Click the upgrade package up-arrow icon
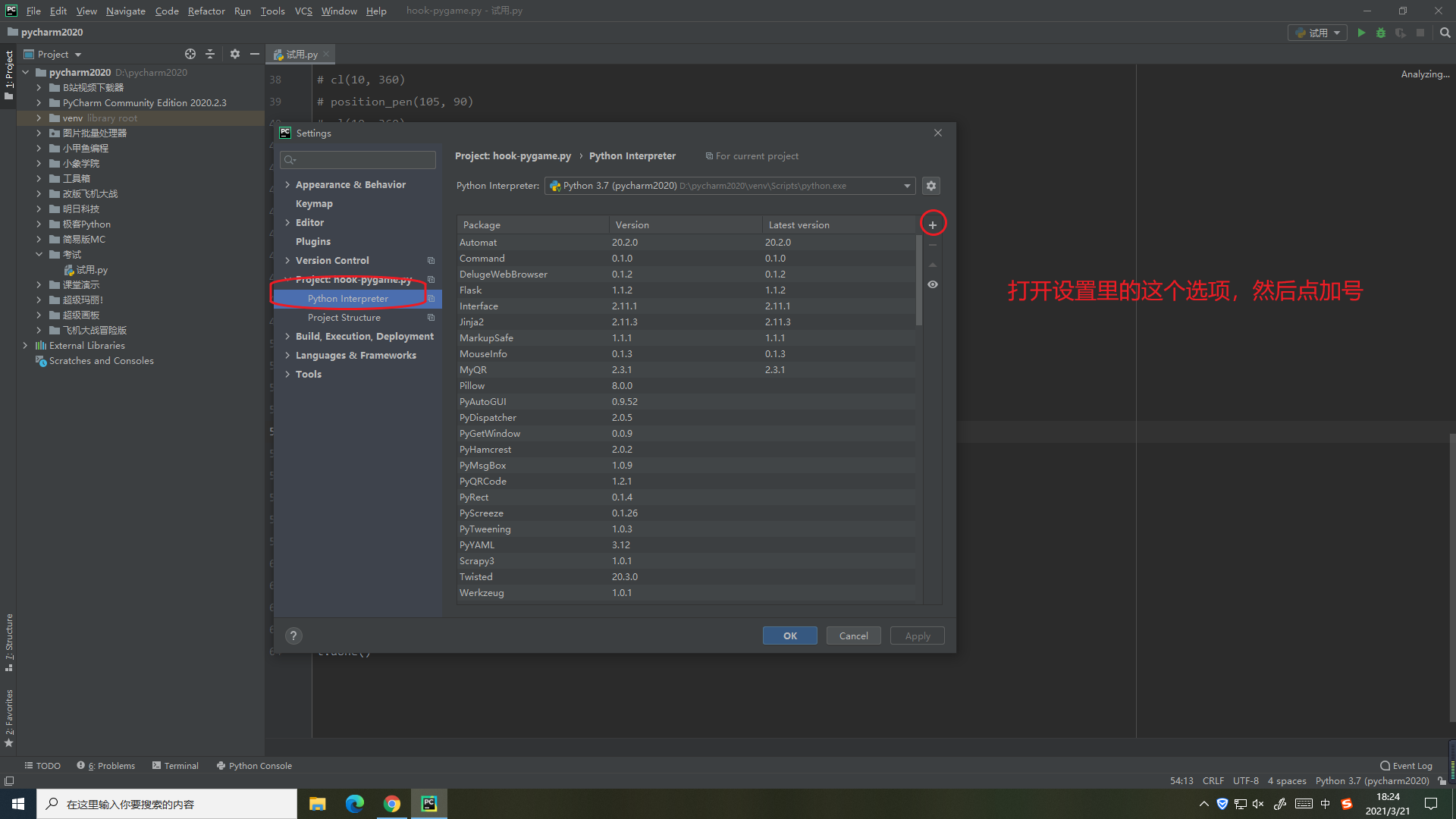 [x=933, y=265]
